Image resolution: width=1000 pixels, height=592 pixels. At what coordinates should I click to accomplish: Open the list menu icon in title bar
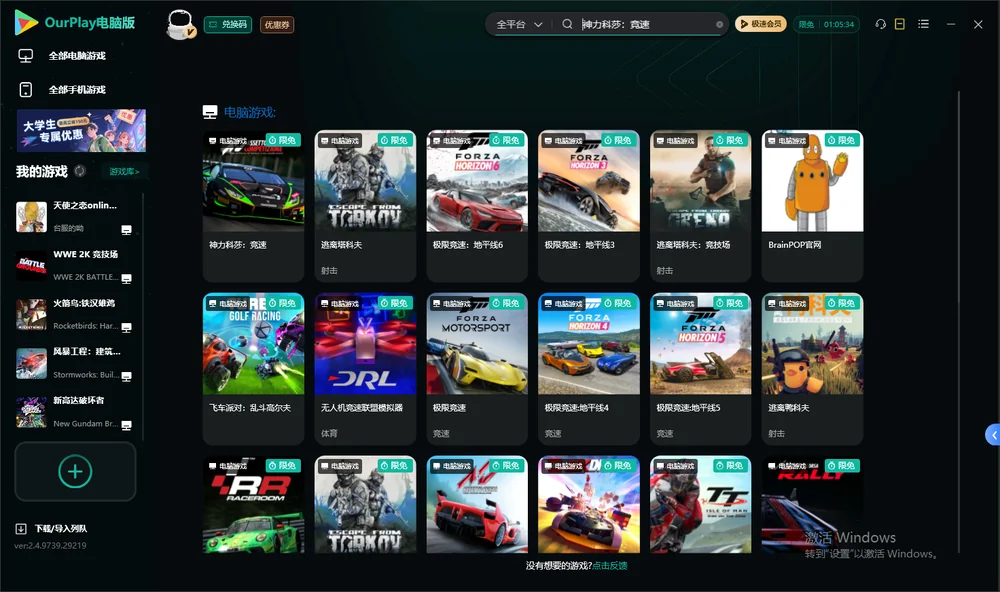tap(923, 24)
